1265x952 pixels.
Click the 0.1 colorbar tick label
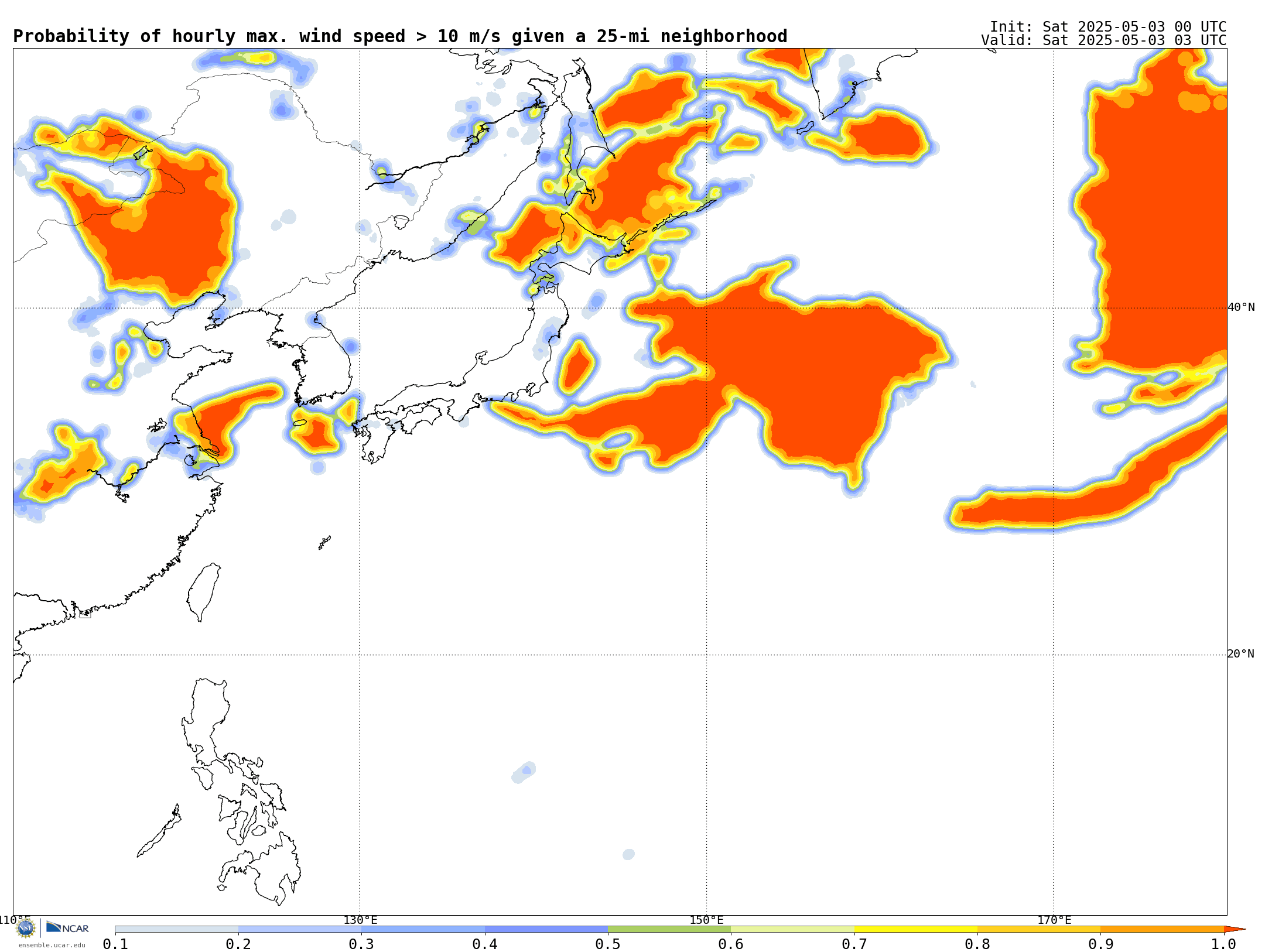click(115, 944)
